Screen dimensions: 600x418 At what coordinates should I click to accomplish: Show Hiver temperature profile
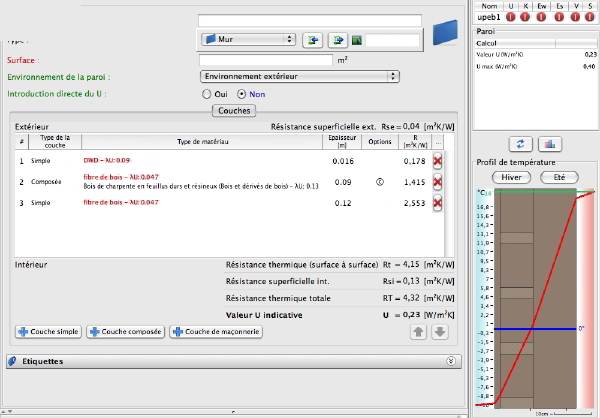pos(511,177)
